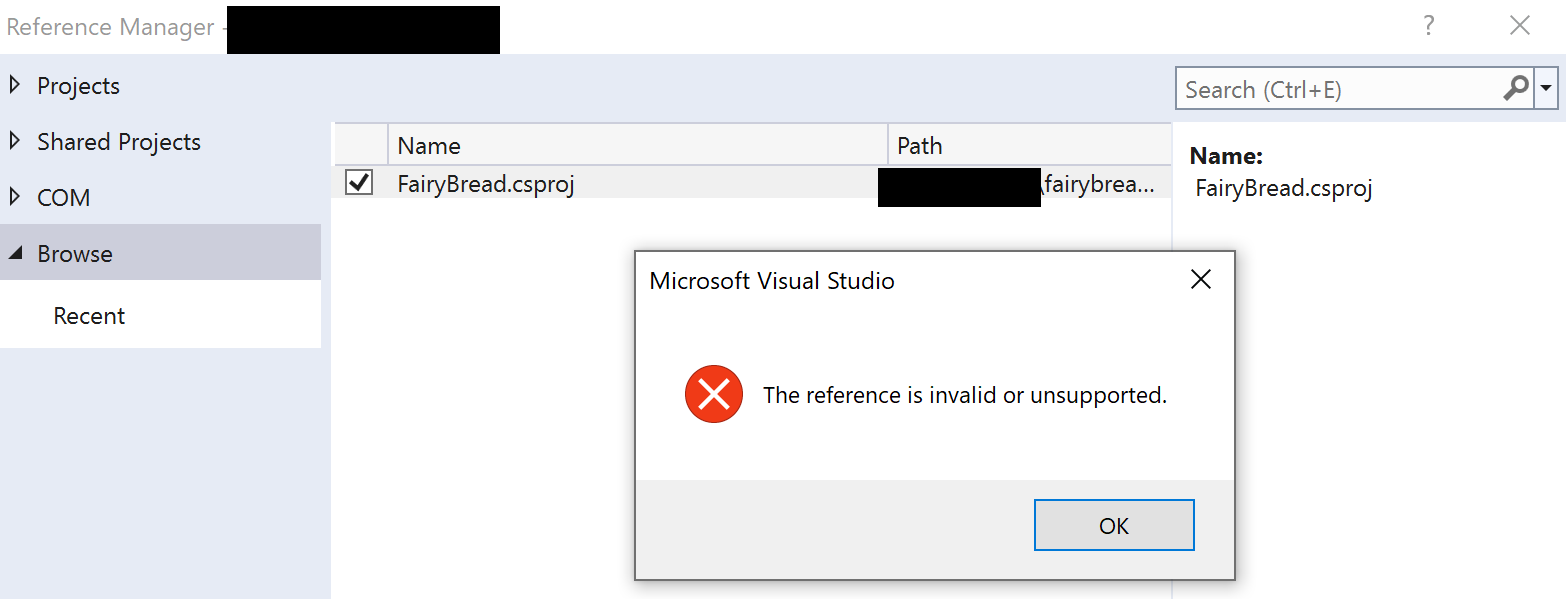Expand the COM category arrow
Screen dimensions: 1566x599
click(14, 197)
